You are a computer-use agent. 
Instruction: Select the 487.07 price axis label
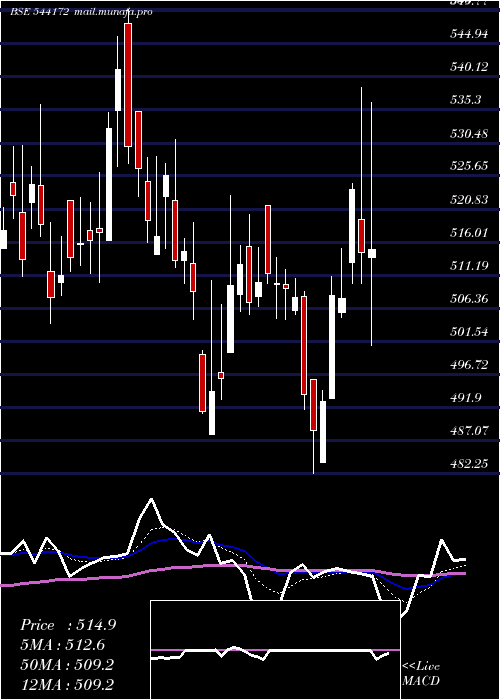point(469,431)
